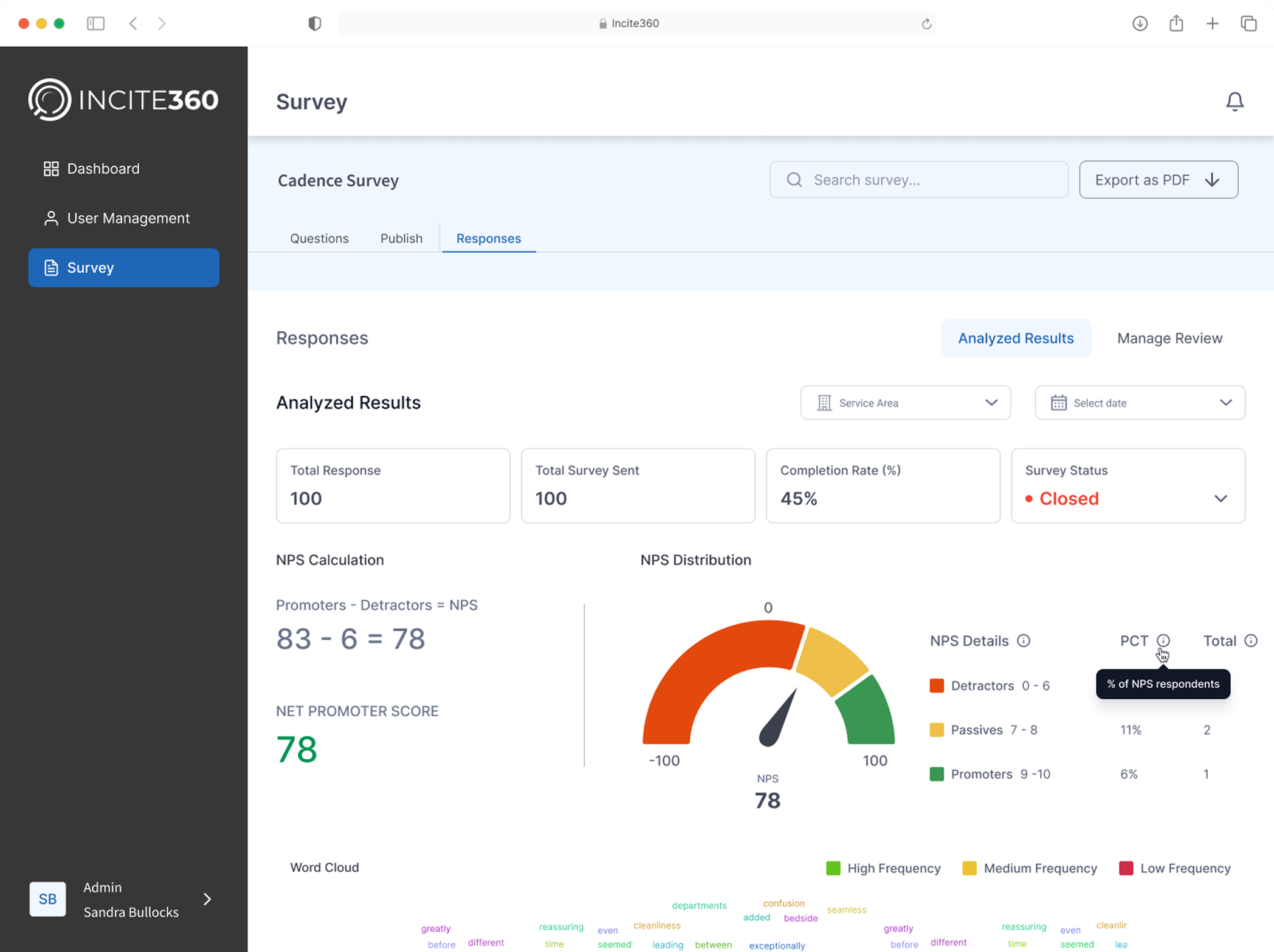Click the Search survey input field
1274x952 pixels.
pos(919,179)
